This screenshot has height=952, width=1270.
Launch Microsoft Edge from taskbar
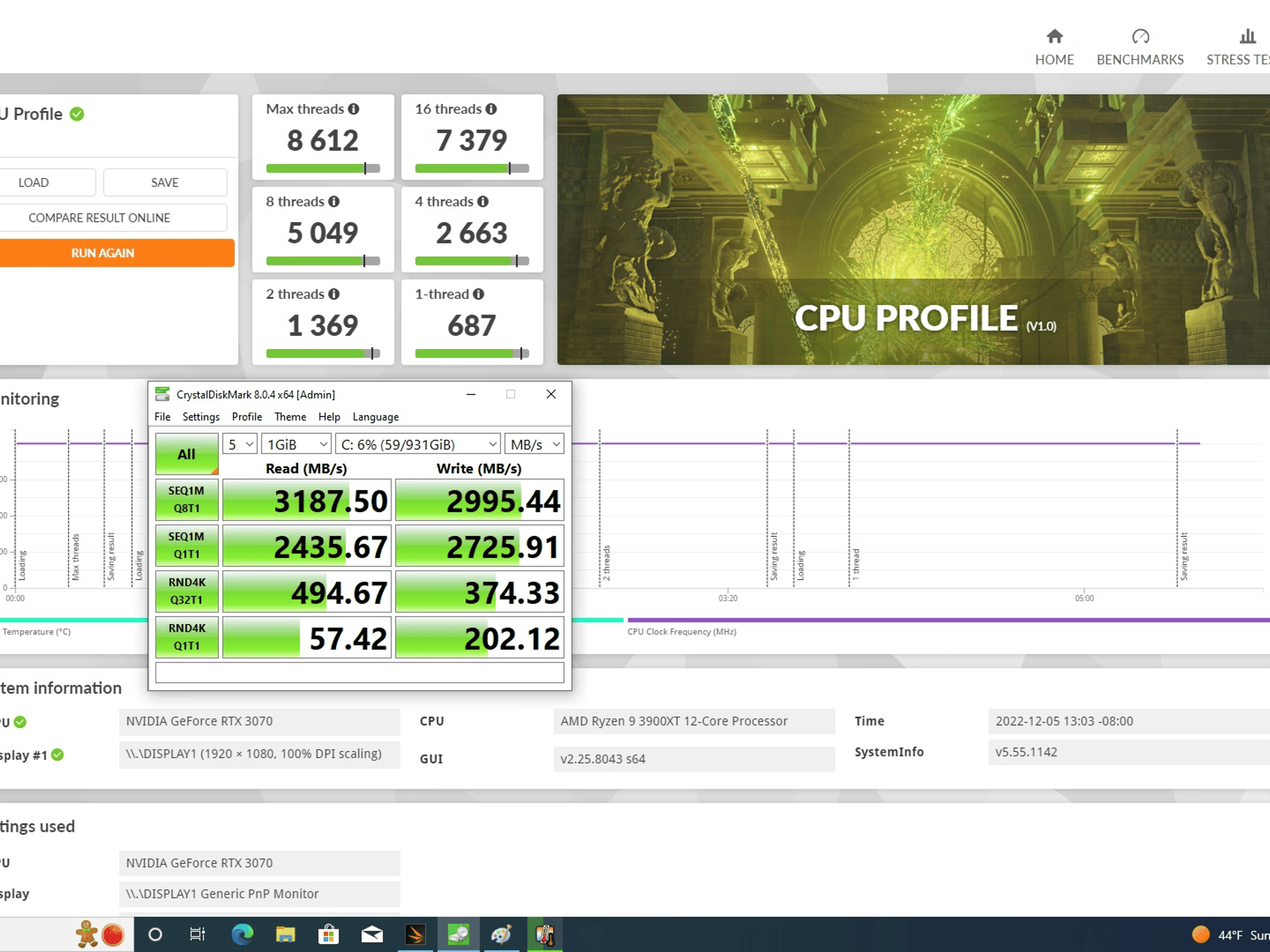click(242, 935)
